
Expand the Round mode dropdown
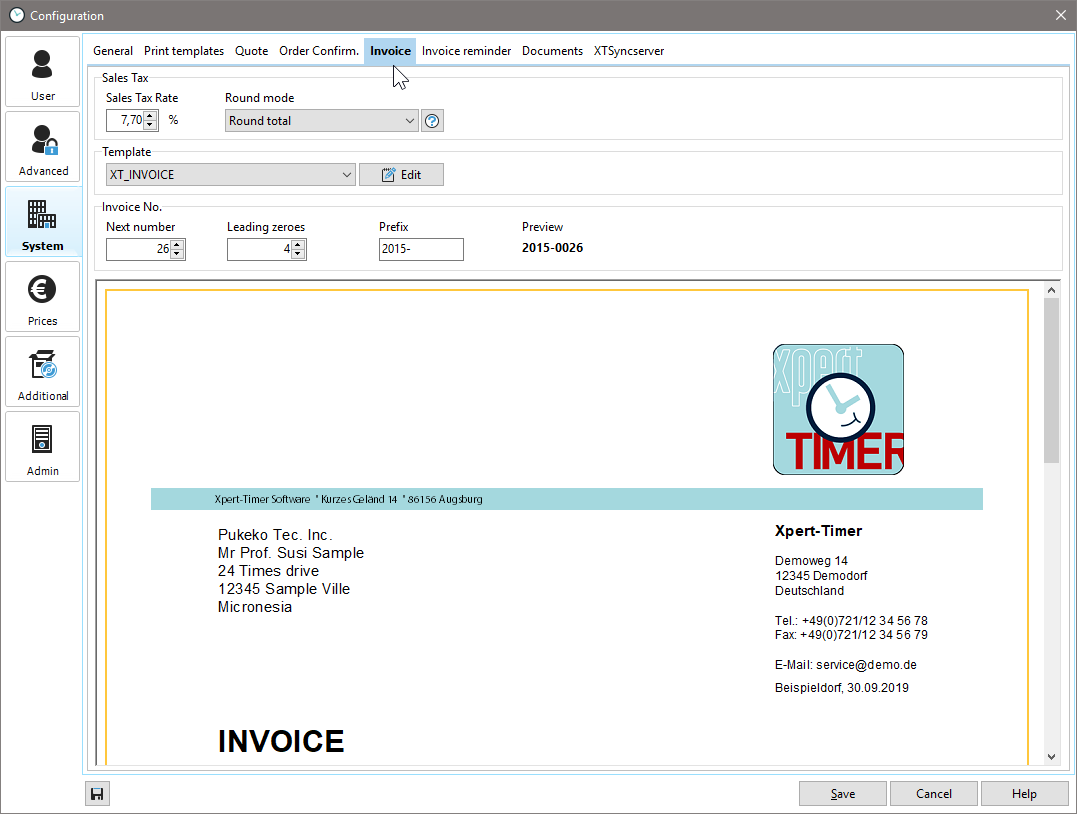click(x=409, y=121)
